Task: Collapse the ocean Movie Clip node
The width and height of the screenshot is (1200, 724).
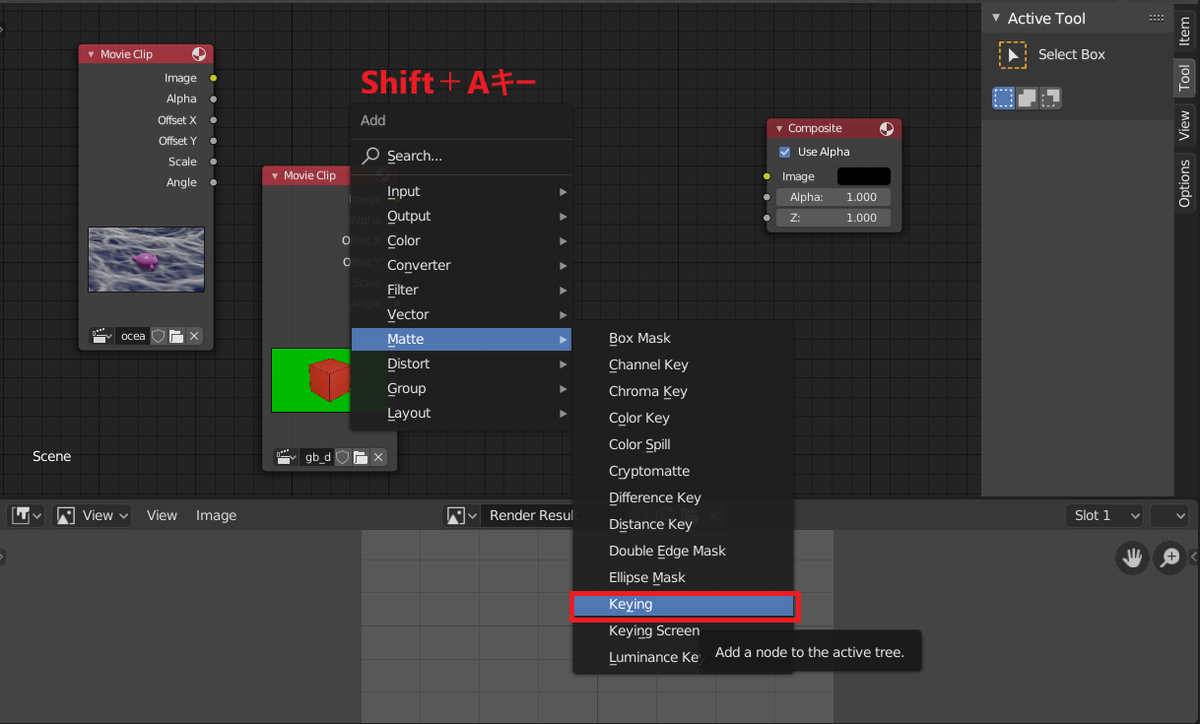Action: (x=92, y=54)
